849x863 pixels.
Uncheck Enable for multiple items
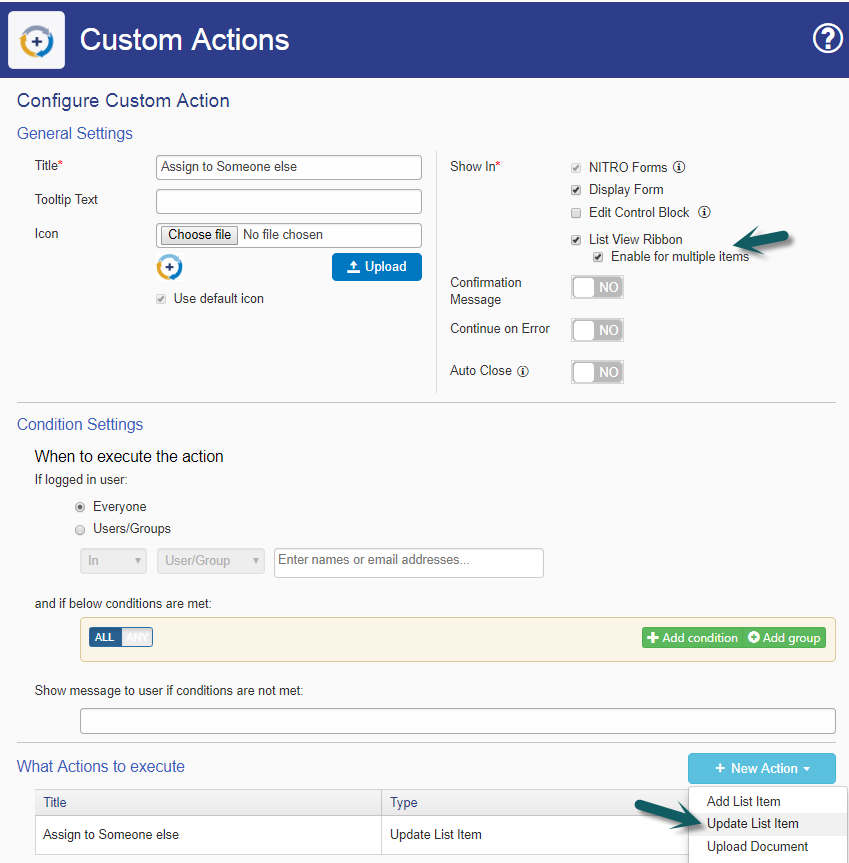coord(598,257)
